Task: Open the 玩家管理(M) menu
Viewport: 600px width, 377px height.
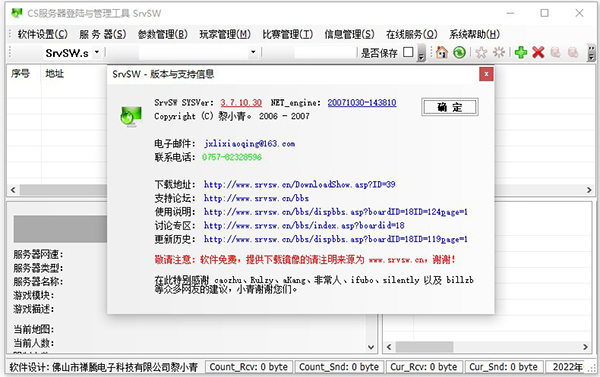Action: pos(225,34)
